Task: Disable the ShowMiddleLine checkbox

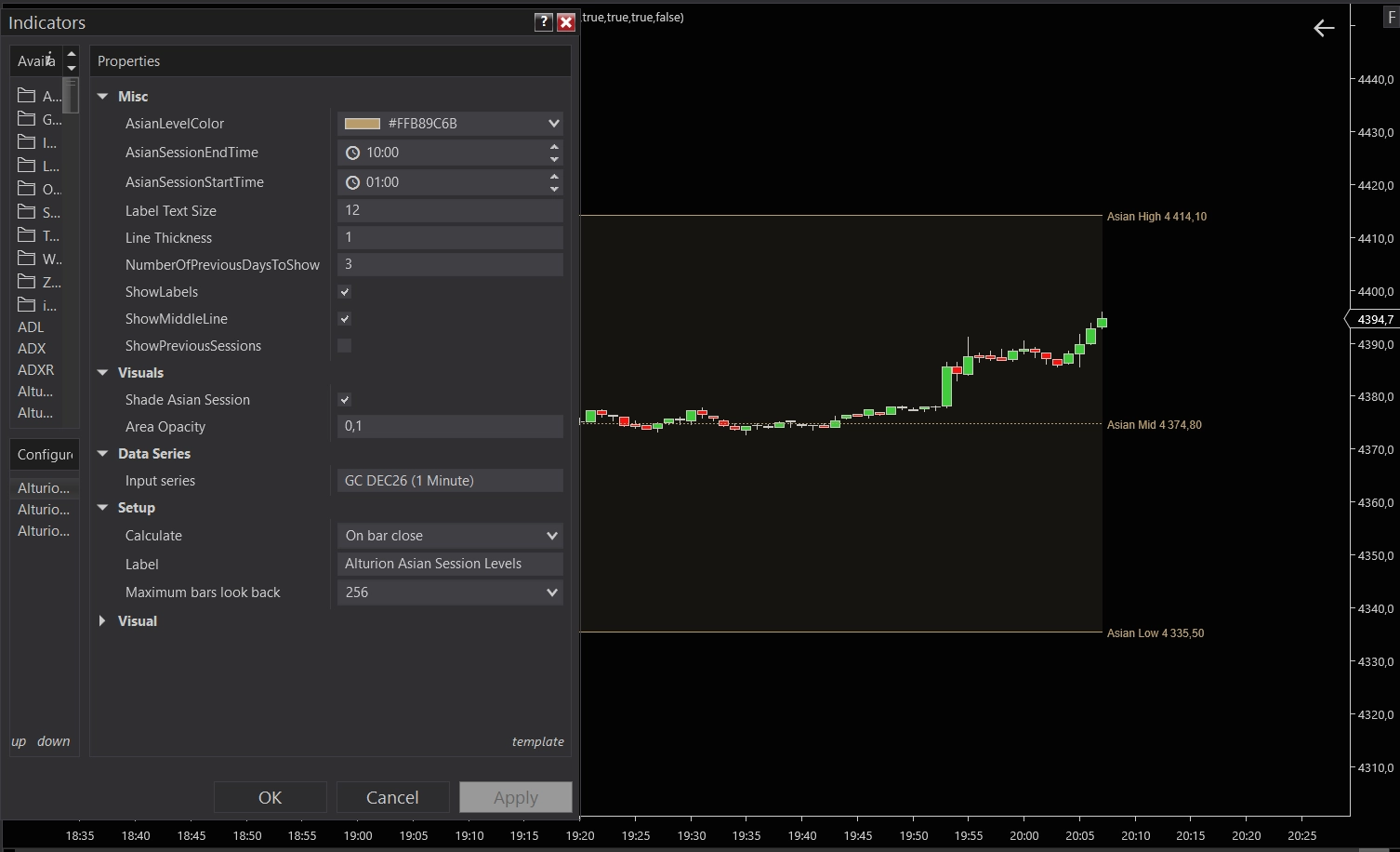Action: (x=344, y=319)
